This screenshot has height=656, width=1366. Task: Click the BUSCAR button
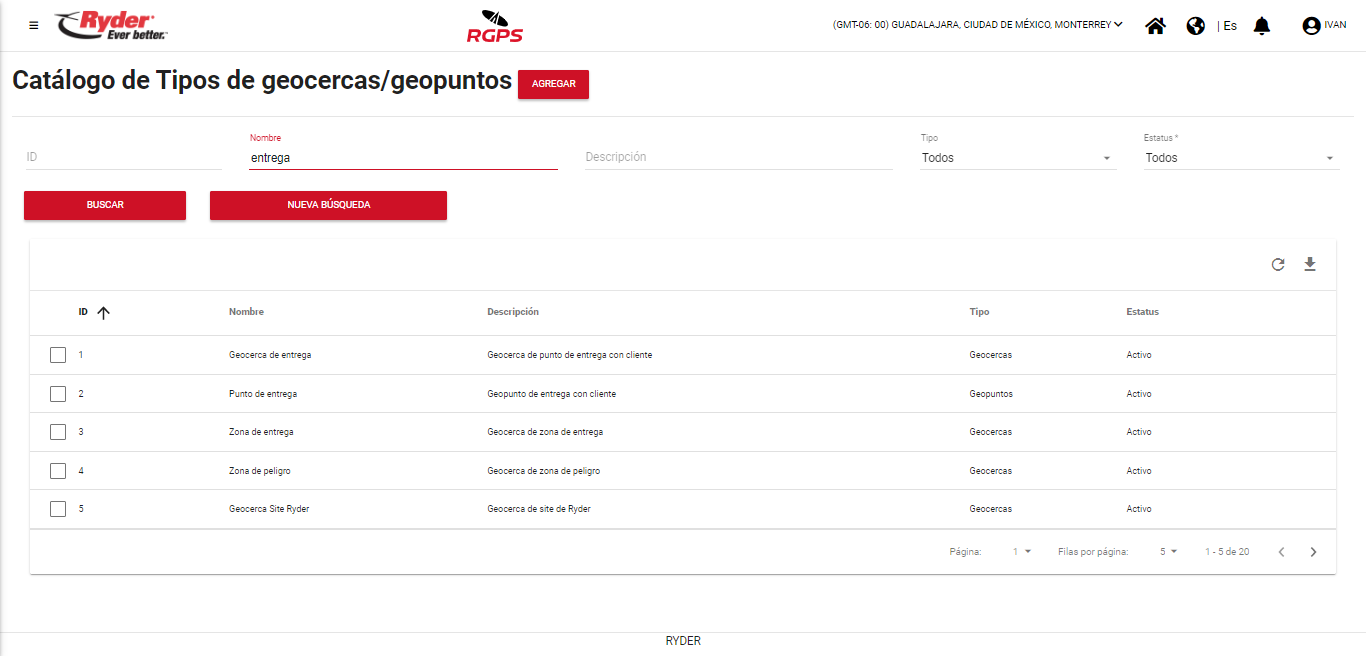(x=105, y=205)
